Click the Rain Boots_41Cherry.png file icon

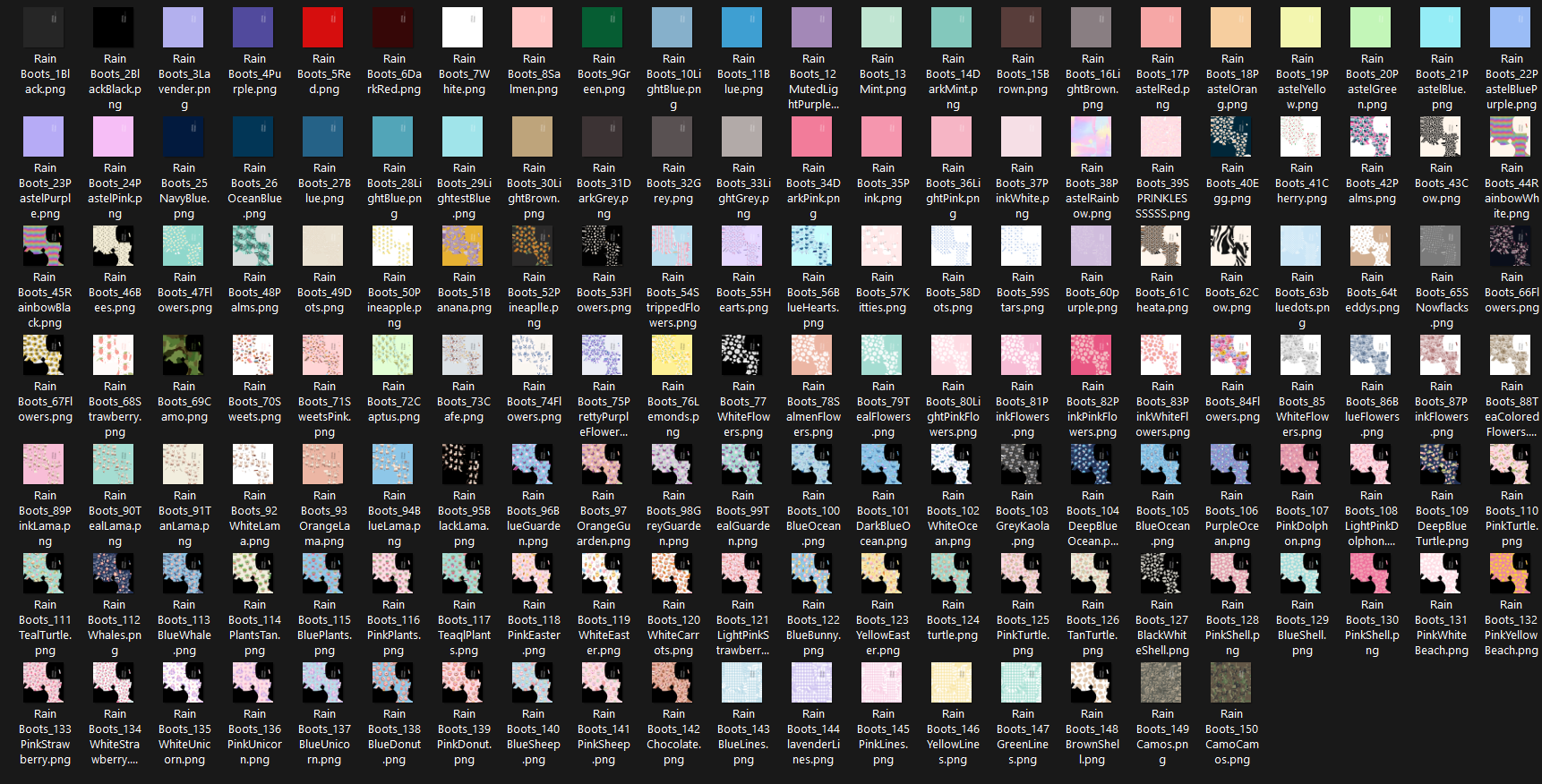pos(1301,137)
